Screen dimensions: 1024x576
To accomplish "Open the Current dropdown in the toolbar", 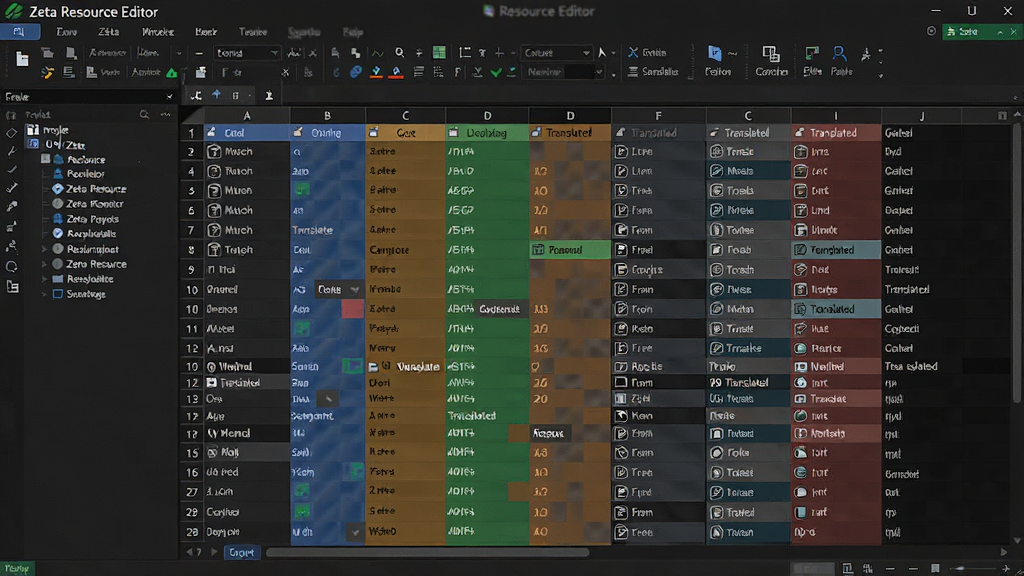I will coord(556,53).
